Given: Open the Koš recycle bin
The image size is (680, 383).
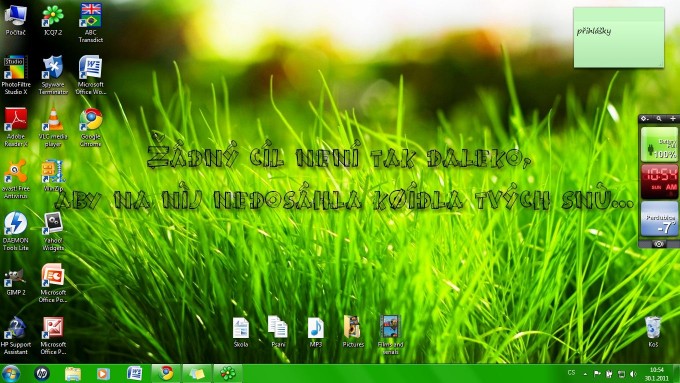Looking at the screenshot, I should (x=653, y=332).
